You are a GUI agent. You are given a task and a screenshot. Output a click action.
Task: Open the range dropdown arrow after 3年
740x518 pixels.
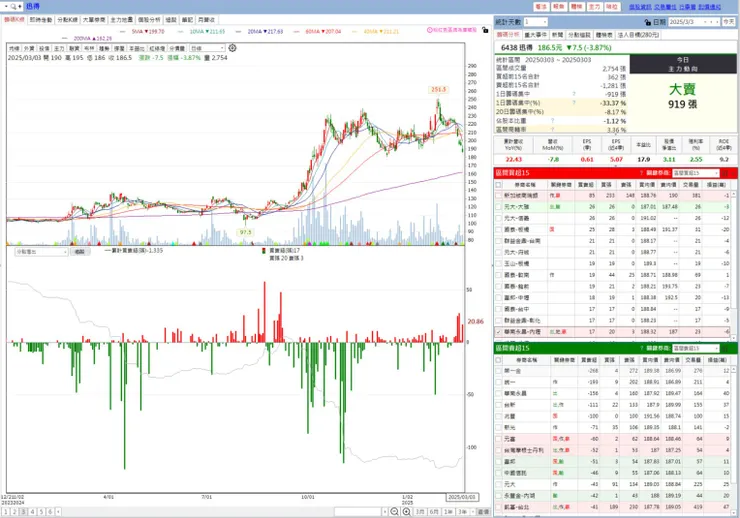(x=473, y=512)
